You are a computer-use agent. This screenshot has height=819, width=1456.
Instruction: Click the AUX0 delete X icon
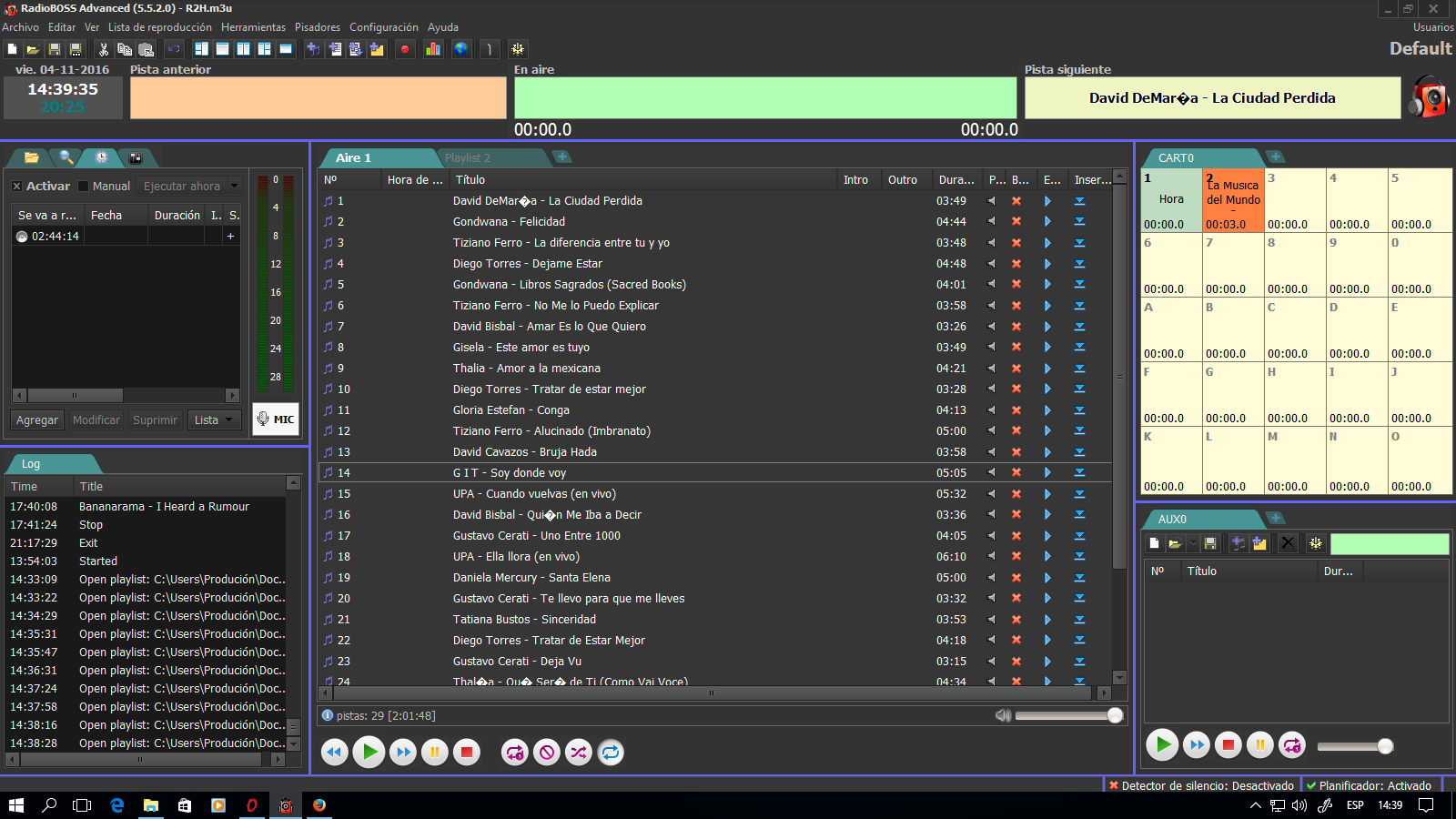(1288, 543)
